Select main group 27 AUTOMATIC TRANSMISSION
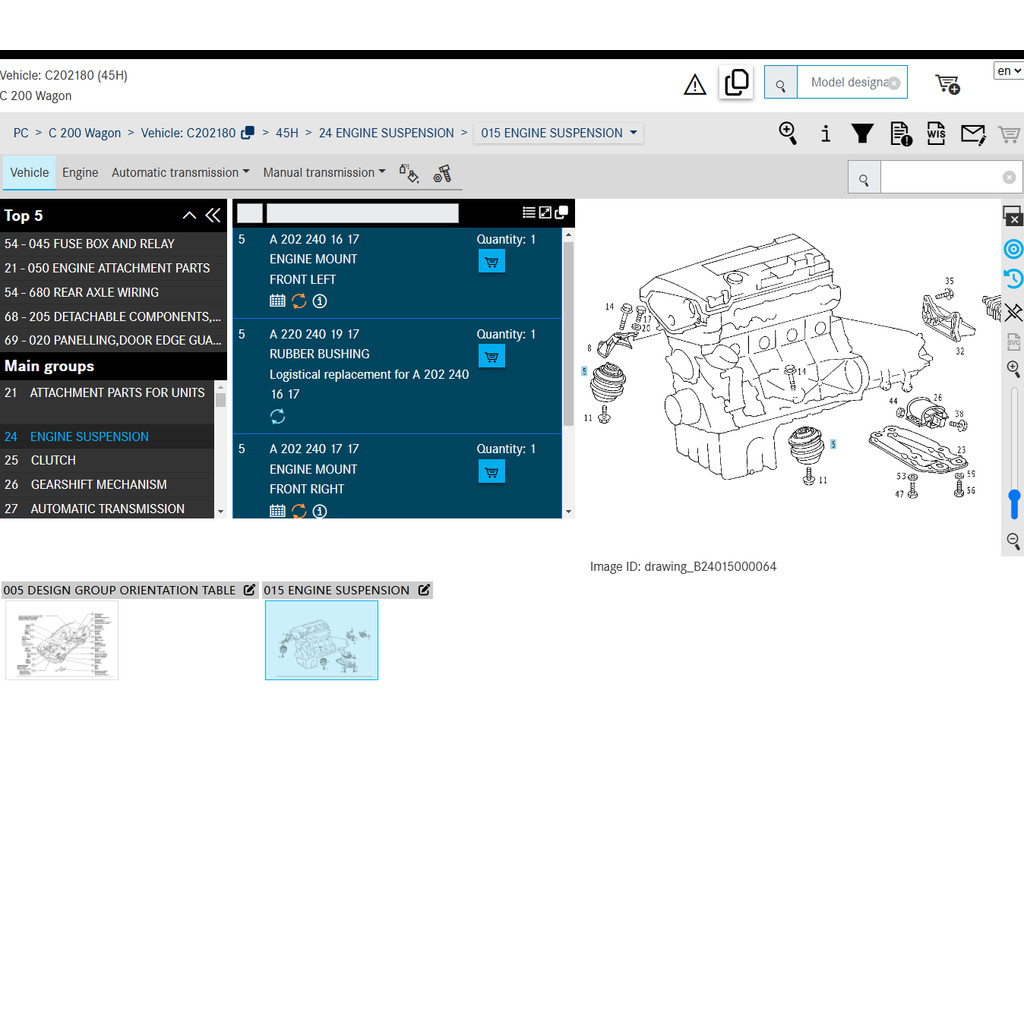The image size is (1024, 1024). pos(107,509)
